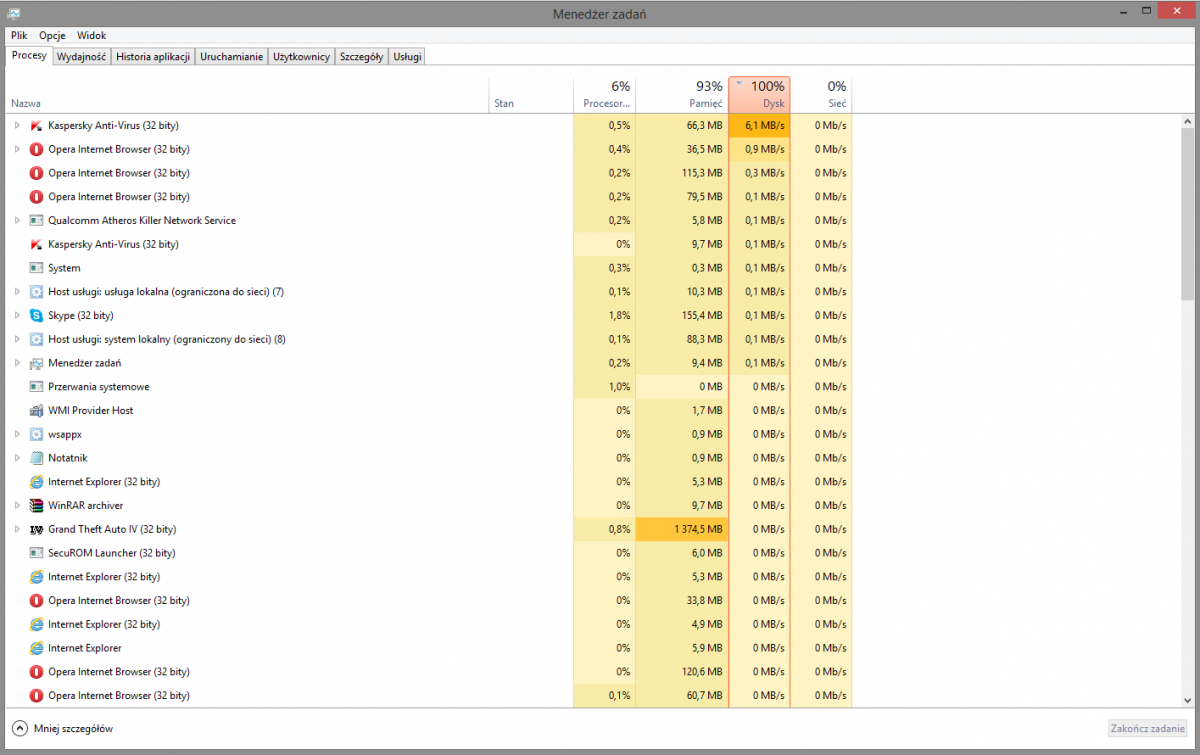Click the Skype icon
This screenshot has height=755, width=1200.
click(36, 315)
